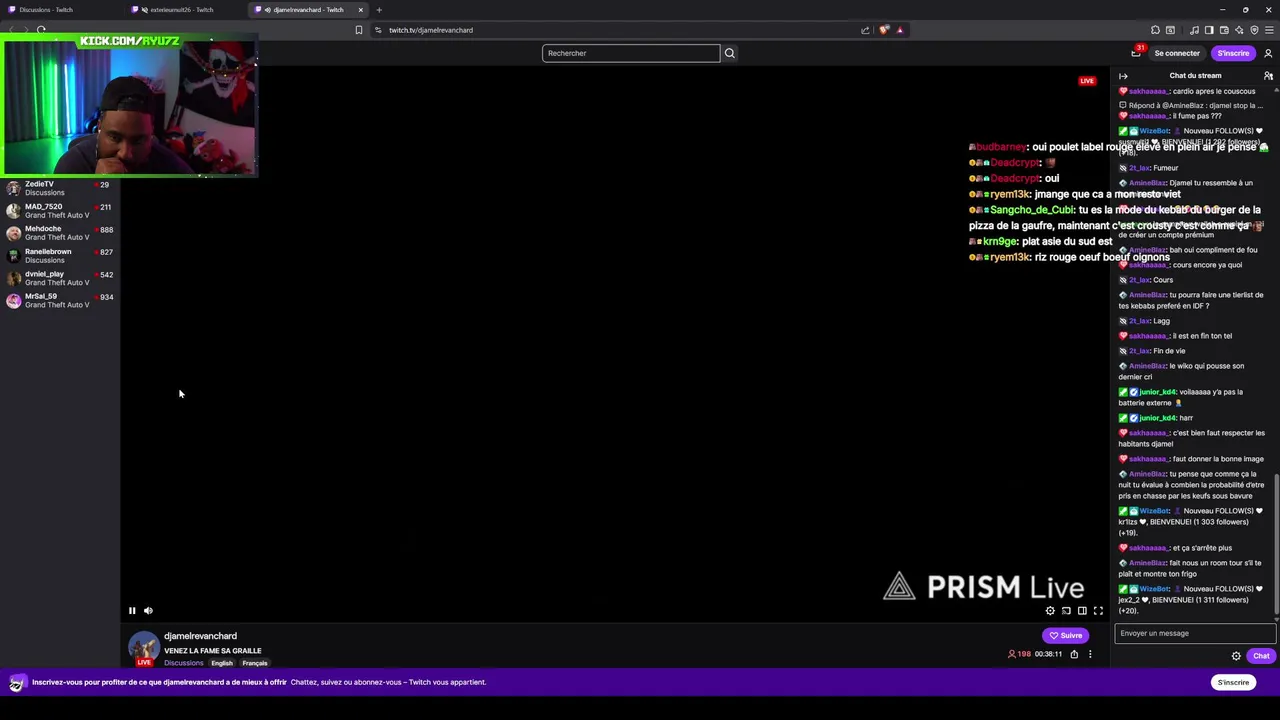
Task: Collapse the chat panel arrow
Action: (x=1123, y=76)
